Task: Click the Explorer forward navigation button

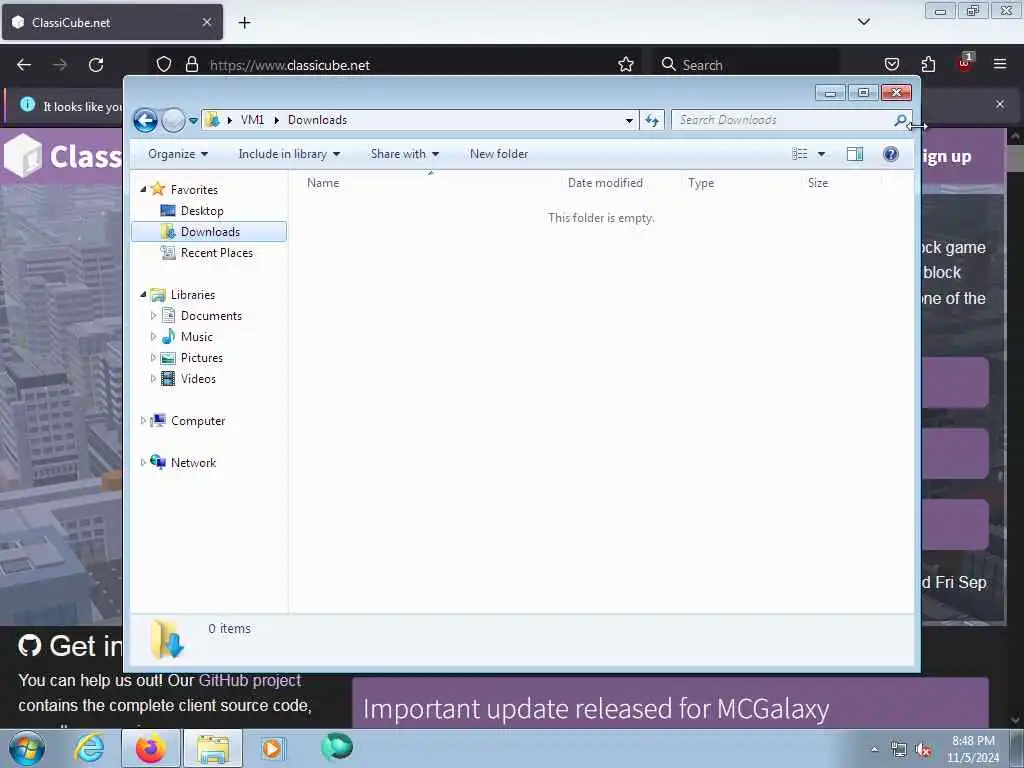Action: point(173,120)
